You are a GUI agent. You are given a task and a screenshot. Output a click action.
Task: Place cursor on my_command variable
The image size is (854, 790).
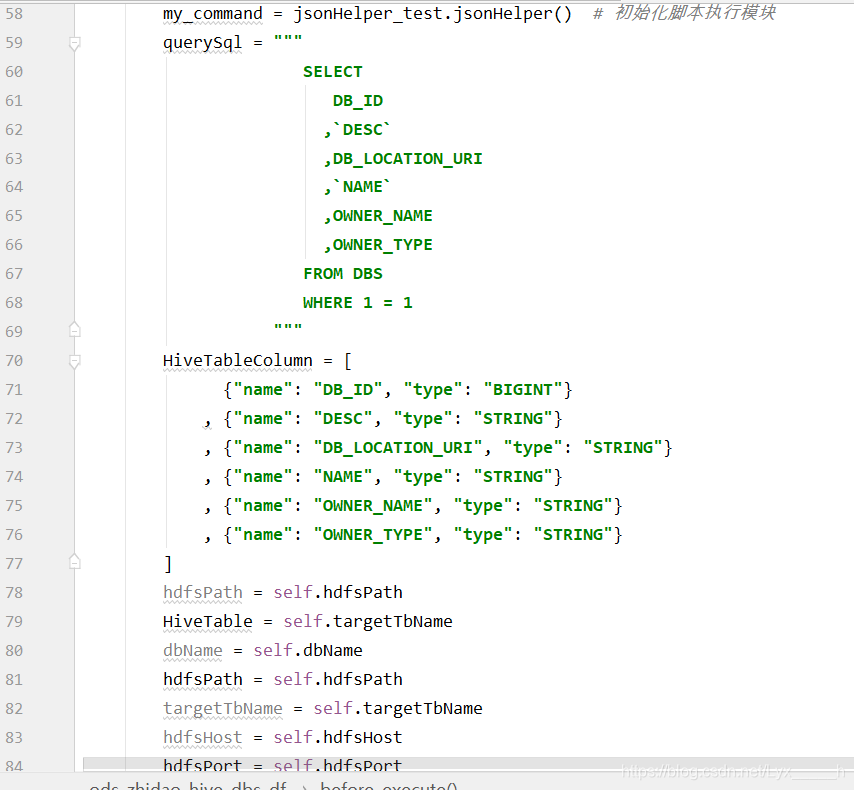(212, 14)
